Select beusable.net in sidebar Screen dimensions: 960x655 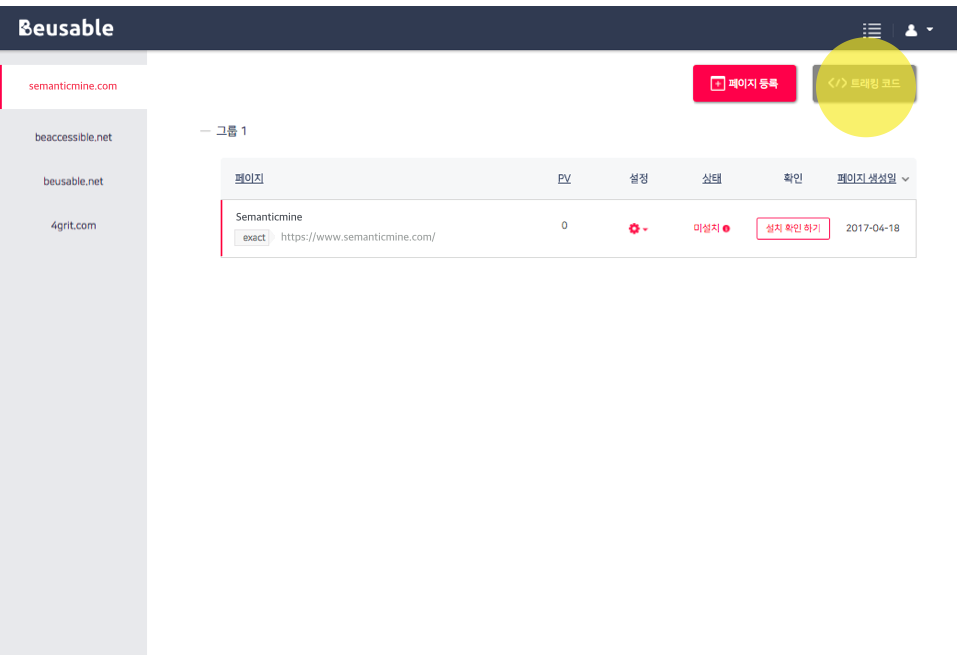pos(73,181)
